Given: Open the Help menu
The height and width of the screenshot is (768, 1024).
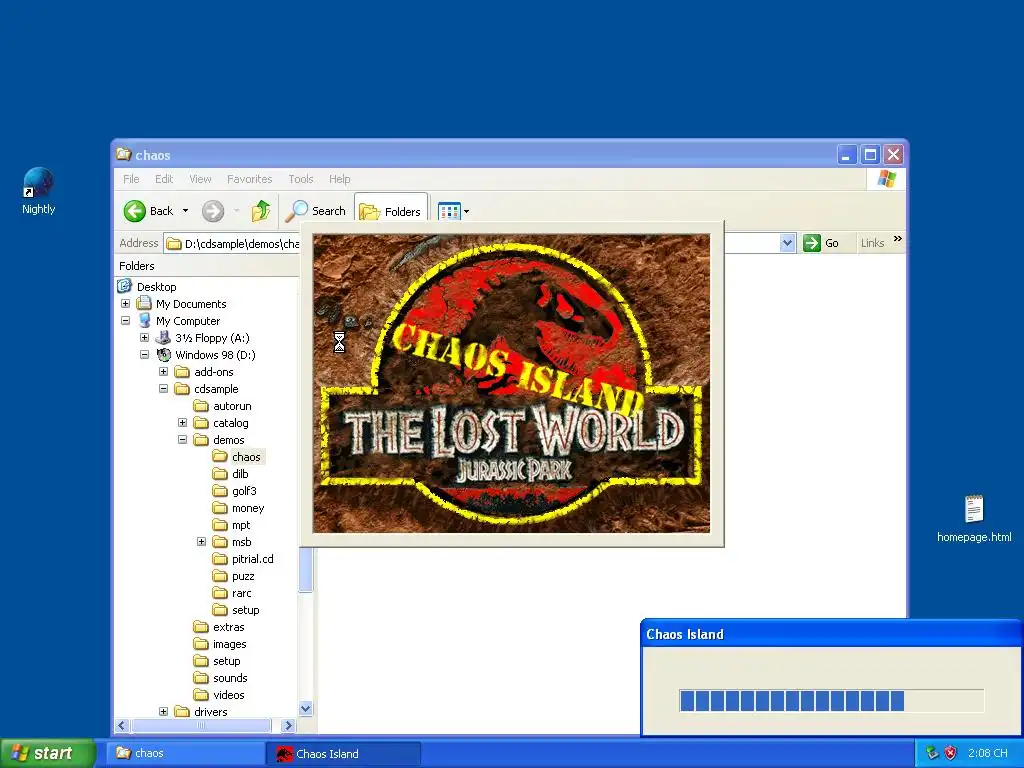Looking at the screenshot, I should pyautogui.click(x=340, y=179).
